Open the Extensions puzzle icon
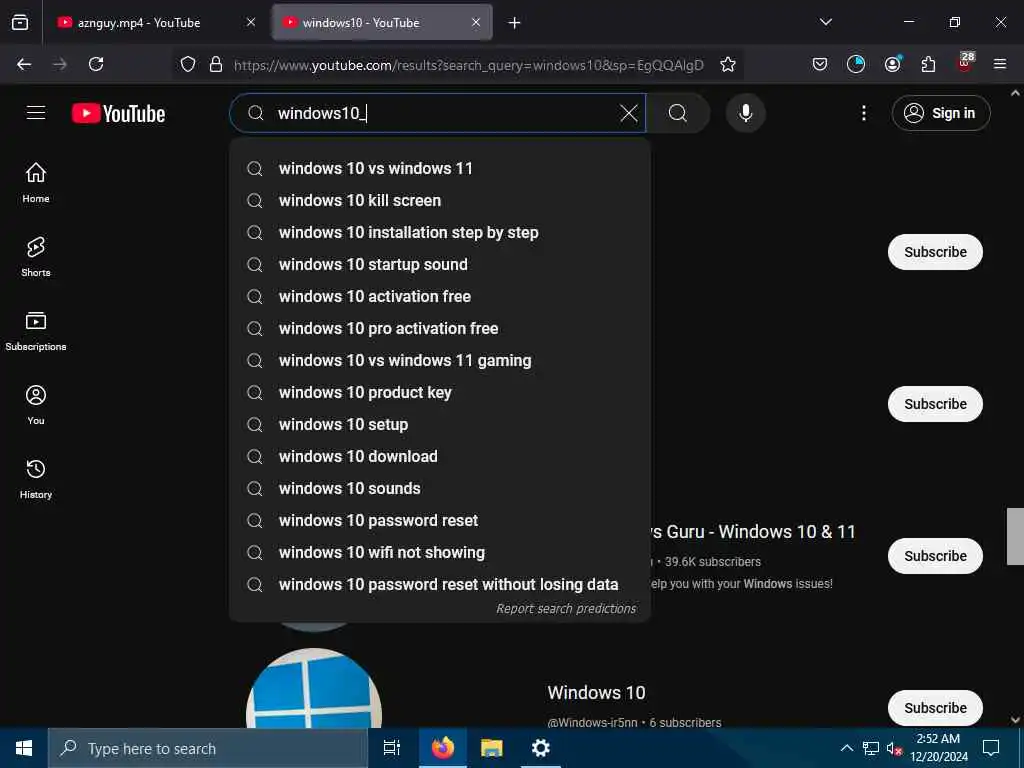This screenshot has height=768, width=1024. (x=928, y=64)
